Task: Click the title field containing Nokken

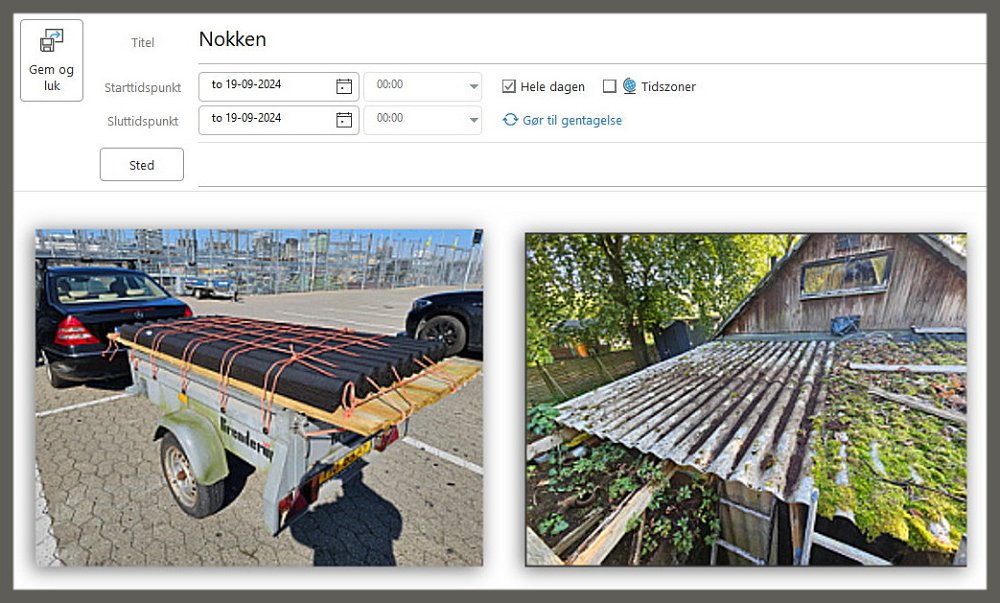Action: click(590, 40)
